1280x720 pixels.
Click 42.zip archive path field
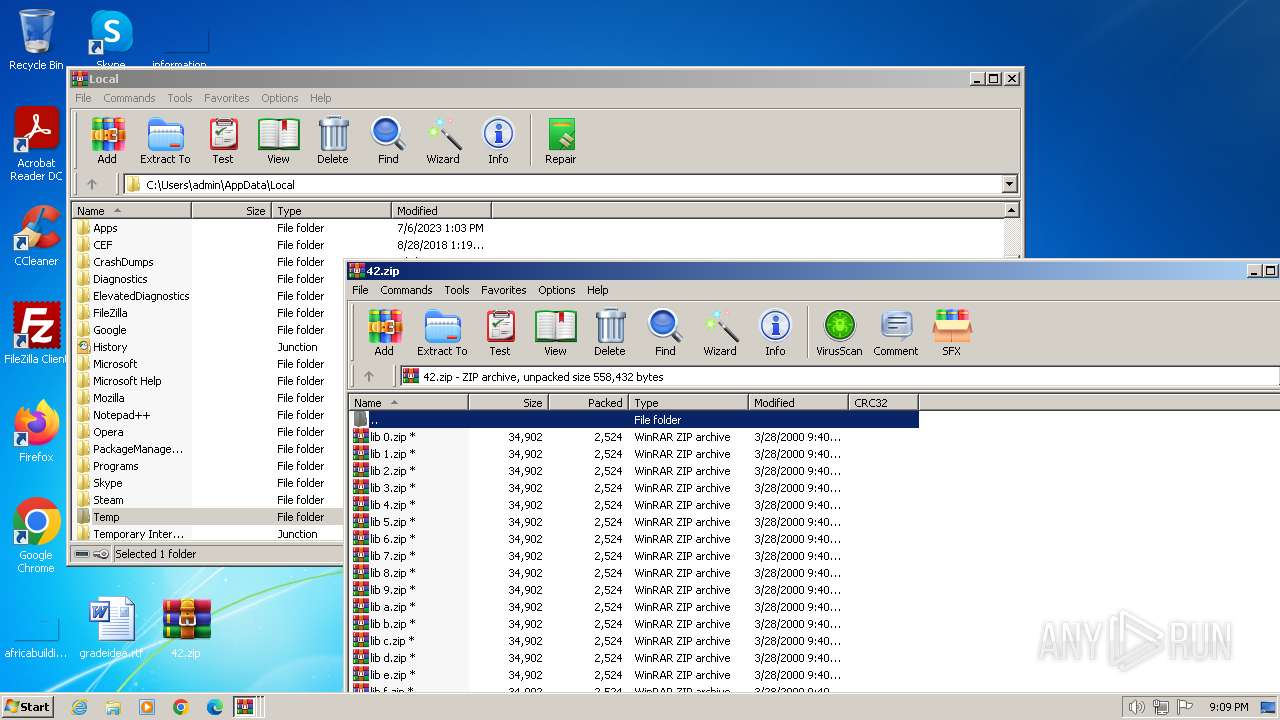tap(838, 376)
